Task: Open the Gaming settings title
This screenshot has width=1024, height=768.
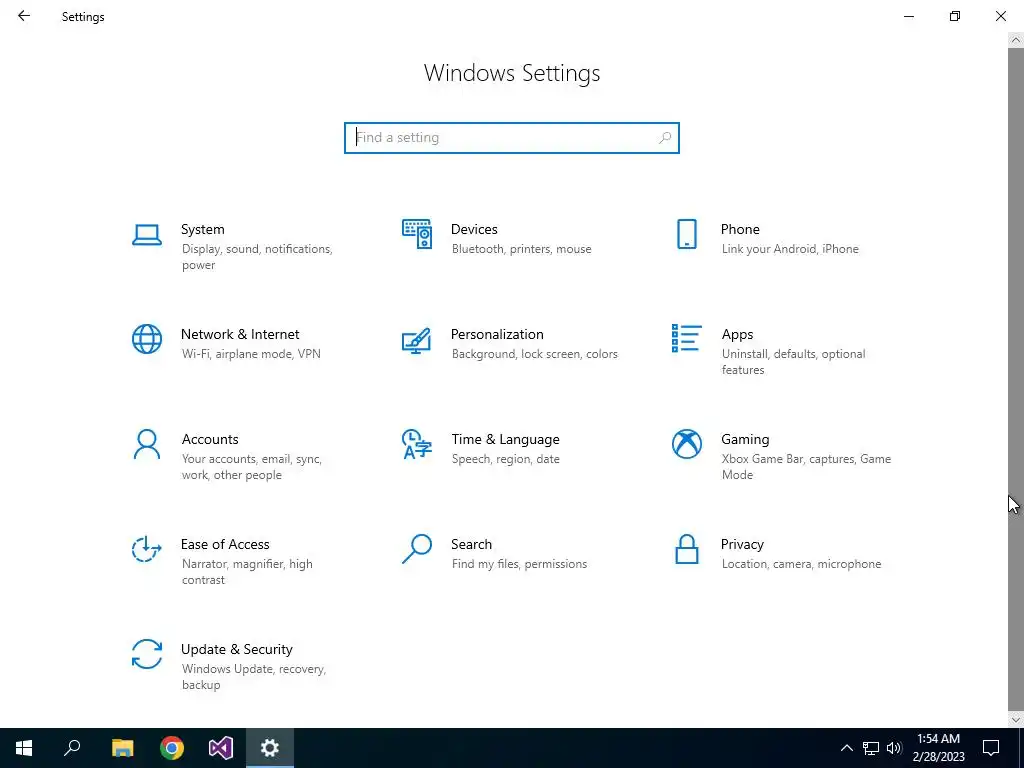Action: click(745, 440)
